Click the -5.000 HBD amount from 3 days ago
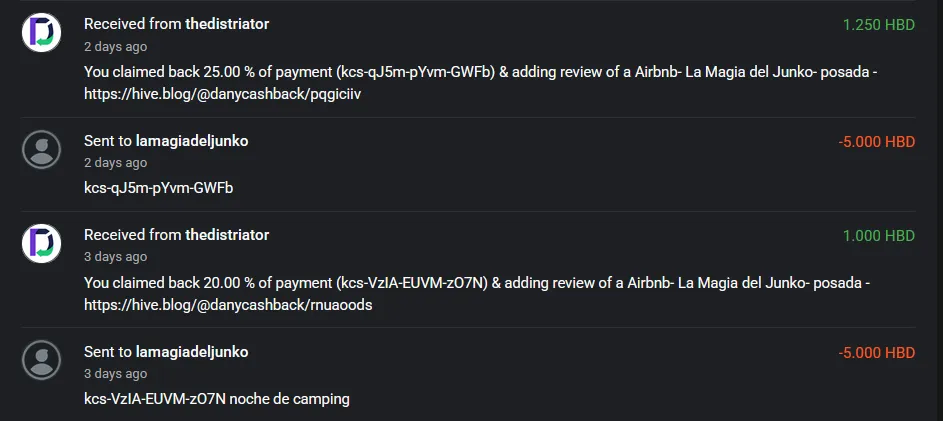The image size is (943, 421). click(877, 353)
